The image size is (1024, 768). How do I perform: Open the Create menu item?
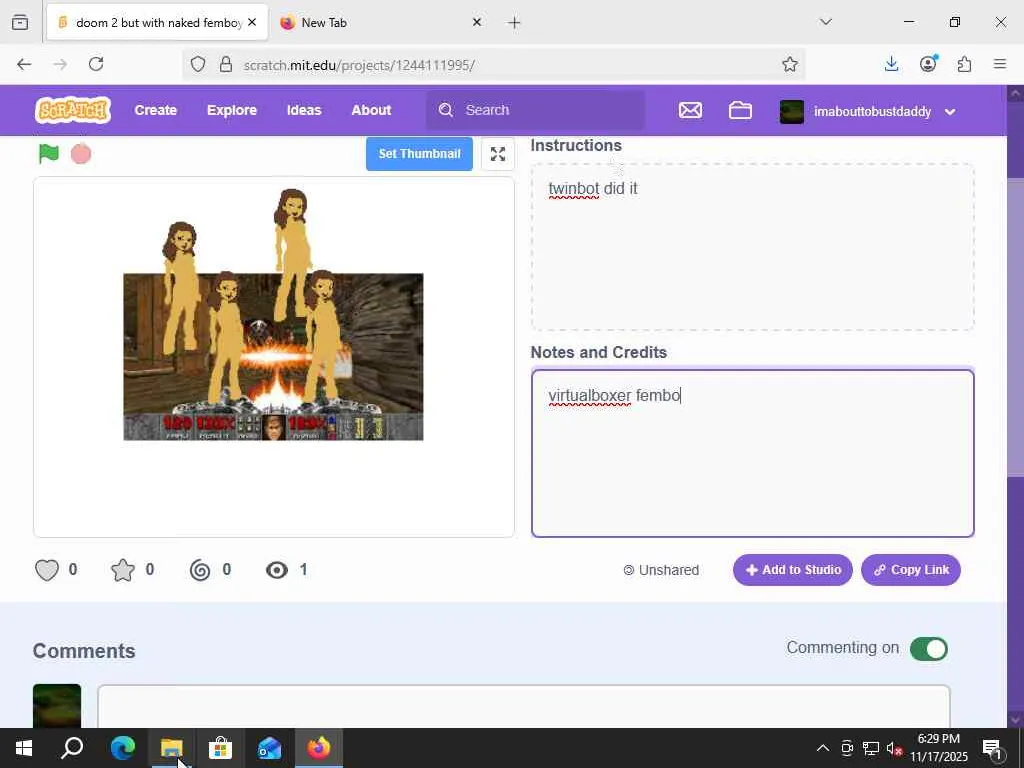[x=155, y=110]
